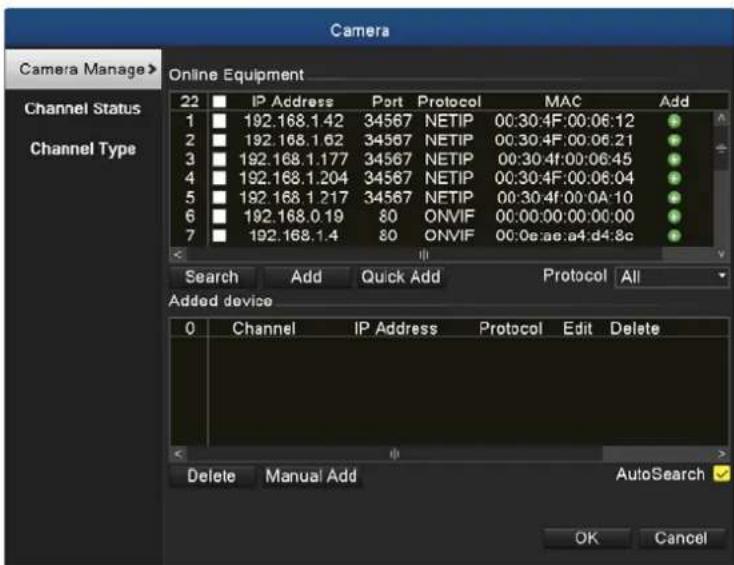Tick the checkbox for 192.168.0.19
Screen dimensions: 734x565
click(219, 216)
